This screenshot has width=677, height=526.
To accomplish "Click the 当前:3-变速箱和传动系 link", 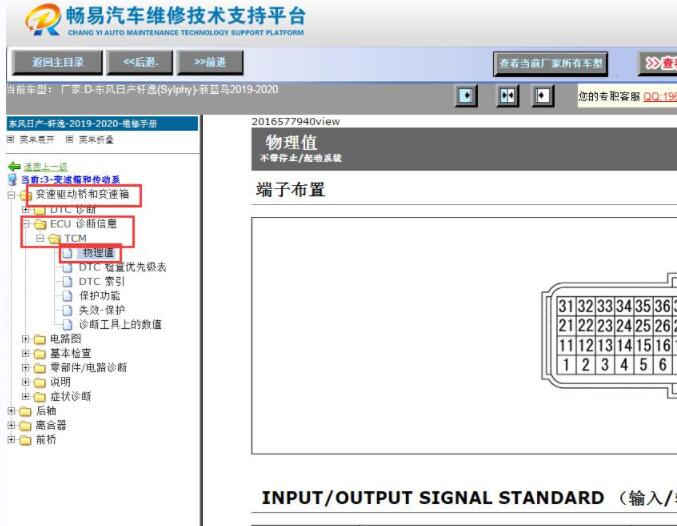I will pyautogui.click(x=70, y=179).
